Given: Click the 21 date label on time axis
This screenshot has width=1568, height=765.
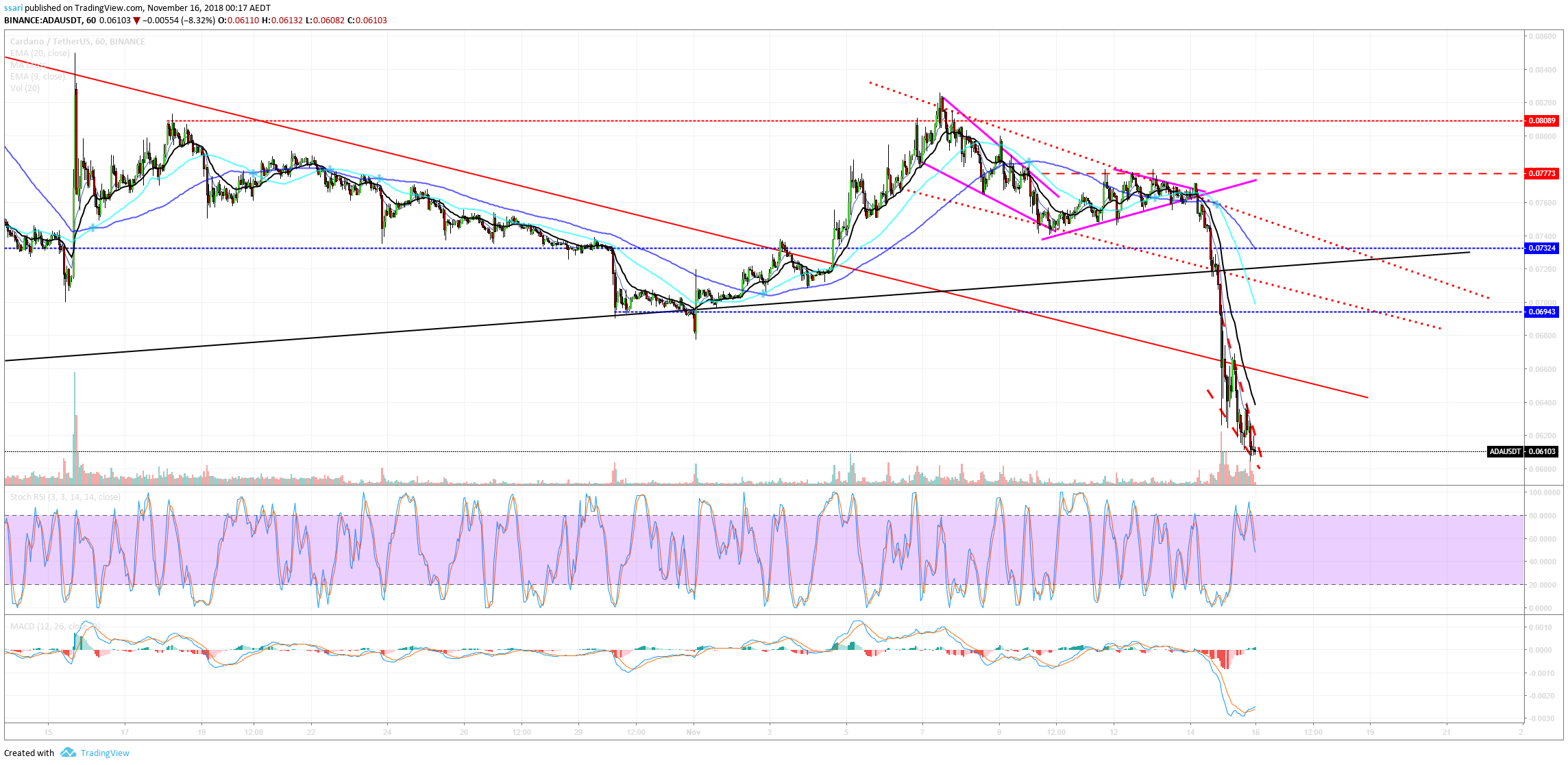Looking at the screenshot, I should (1446, 732).
